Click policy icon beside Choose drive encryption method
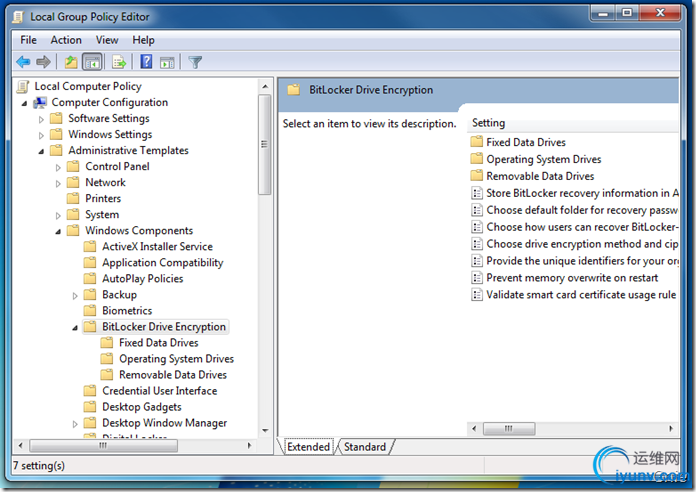 (477, 244)
